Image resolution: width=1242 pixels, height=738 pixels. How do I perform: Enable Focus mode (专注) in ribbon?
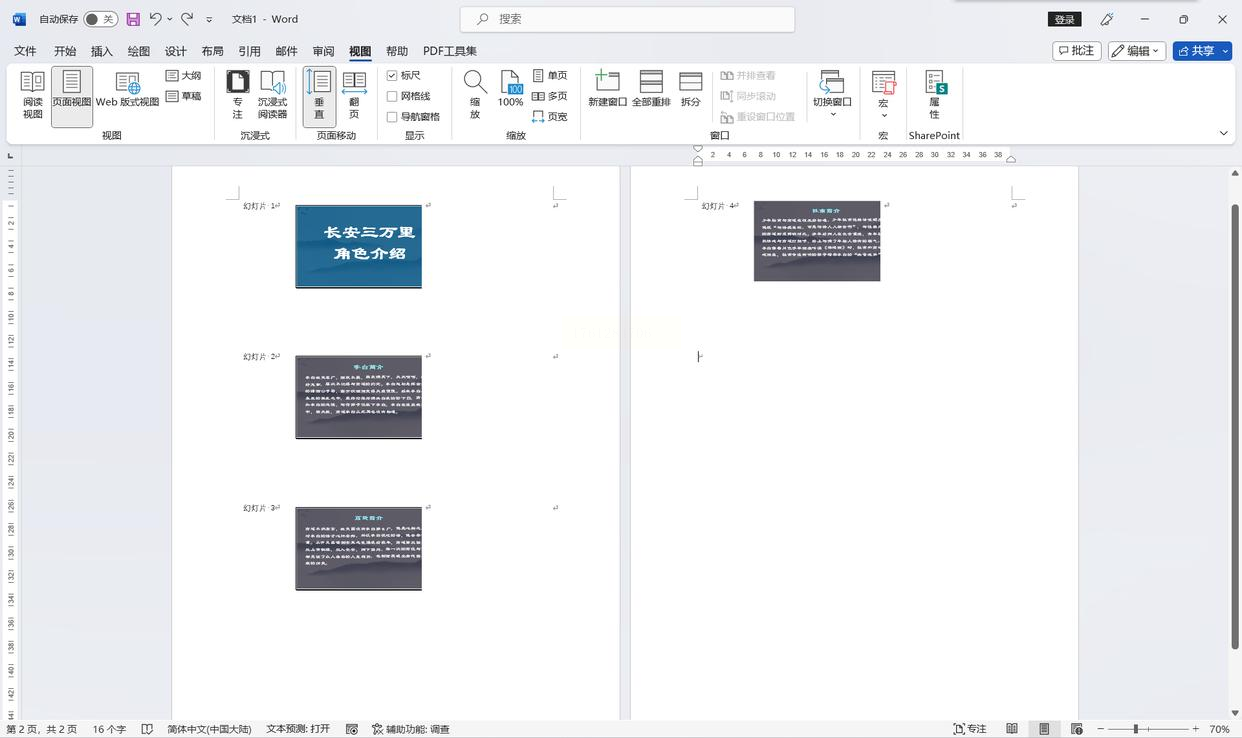coord(237,96)
